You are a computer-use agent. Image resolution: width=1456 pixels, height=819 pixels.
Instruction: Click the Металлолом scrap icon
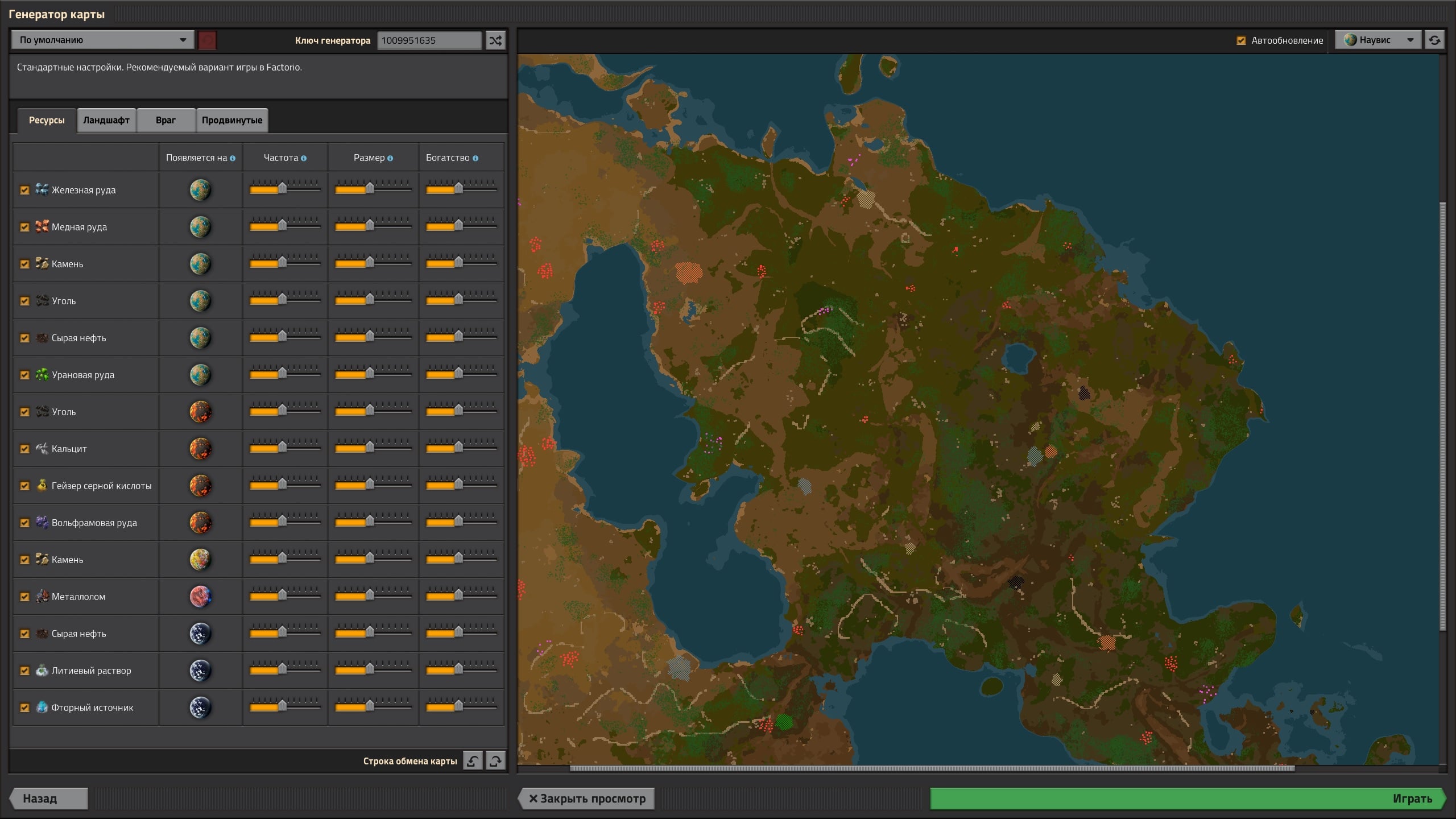pos(42,596)
